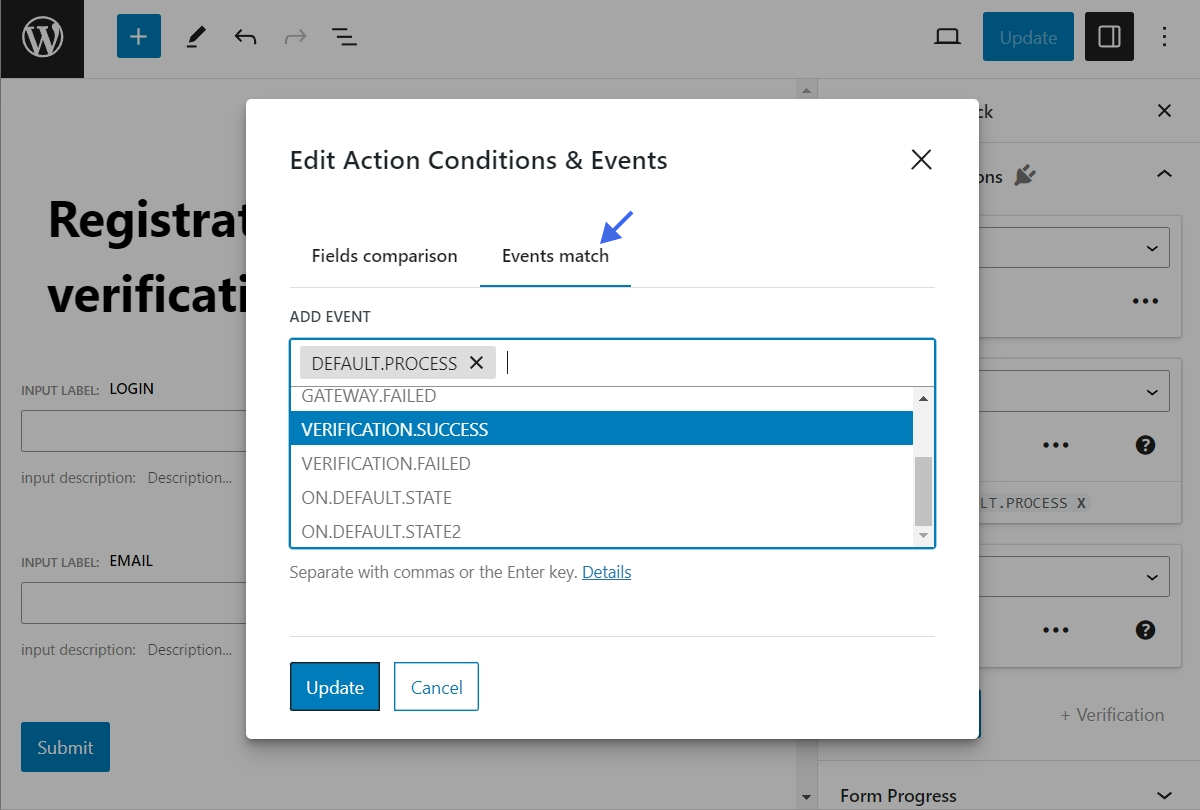The height and width of the screenshot is (810, 1200).
Task: Click the event dropdown scrollbar thumb
Action: click(x=923, y=490)
